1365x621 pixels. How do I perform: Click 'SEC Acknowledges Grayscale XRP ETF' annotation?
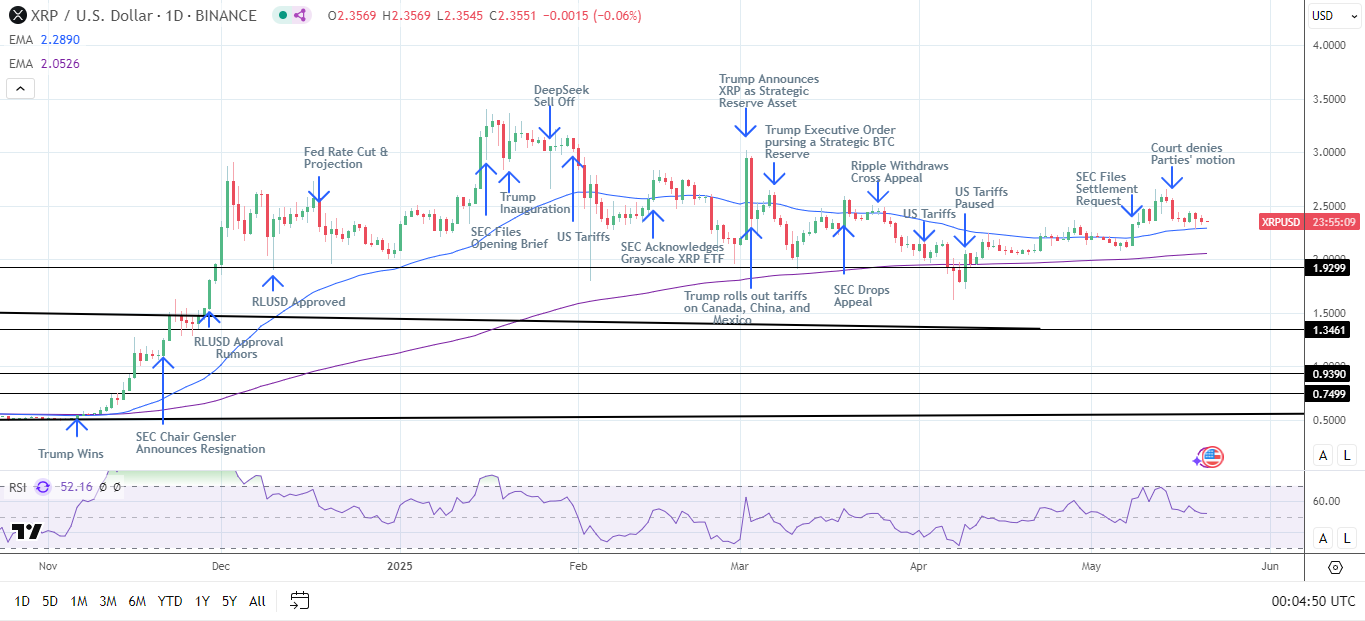click(x=672, y=252)
